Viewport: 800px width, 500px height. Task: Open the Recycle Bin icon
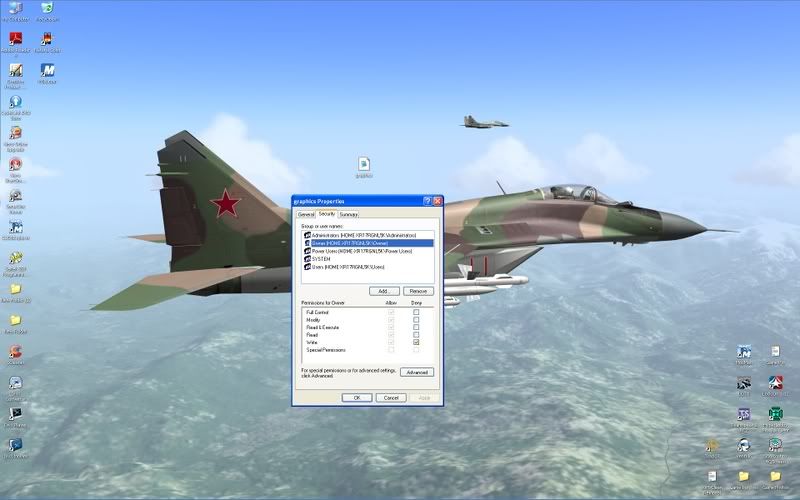pyautogui.click(x=47, y=11)
